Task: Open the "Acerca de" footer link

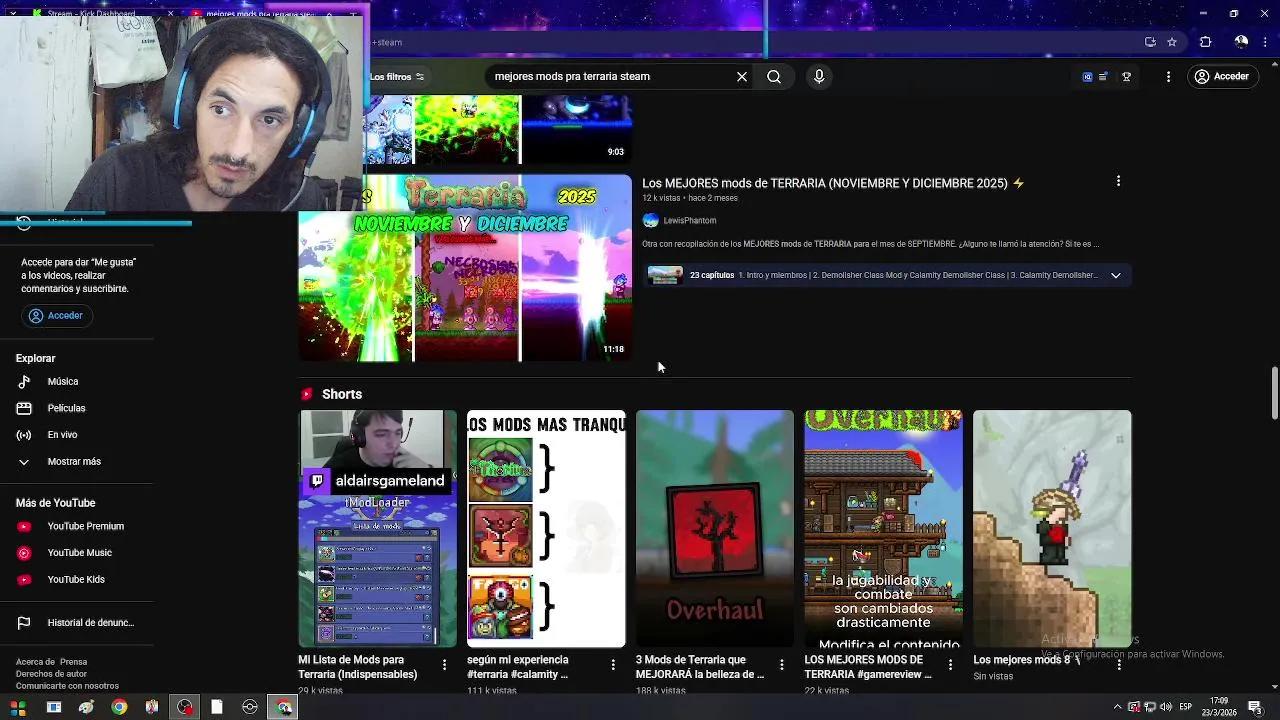Action: tap(35, 662)
